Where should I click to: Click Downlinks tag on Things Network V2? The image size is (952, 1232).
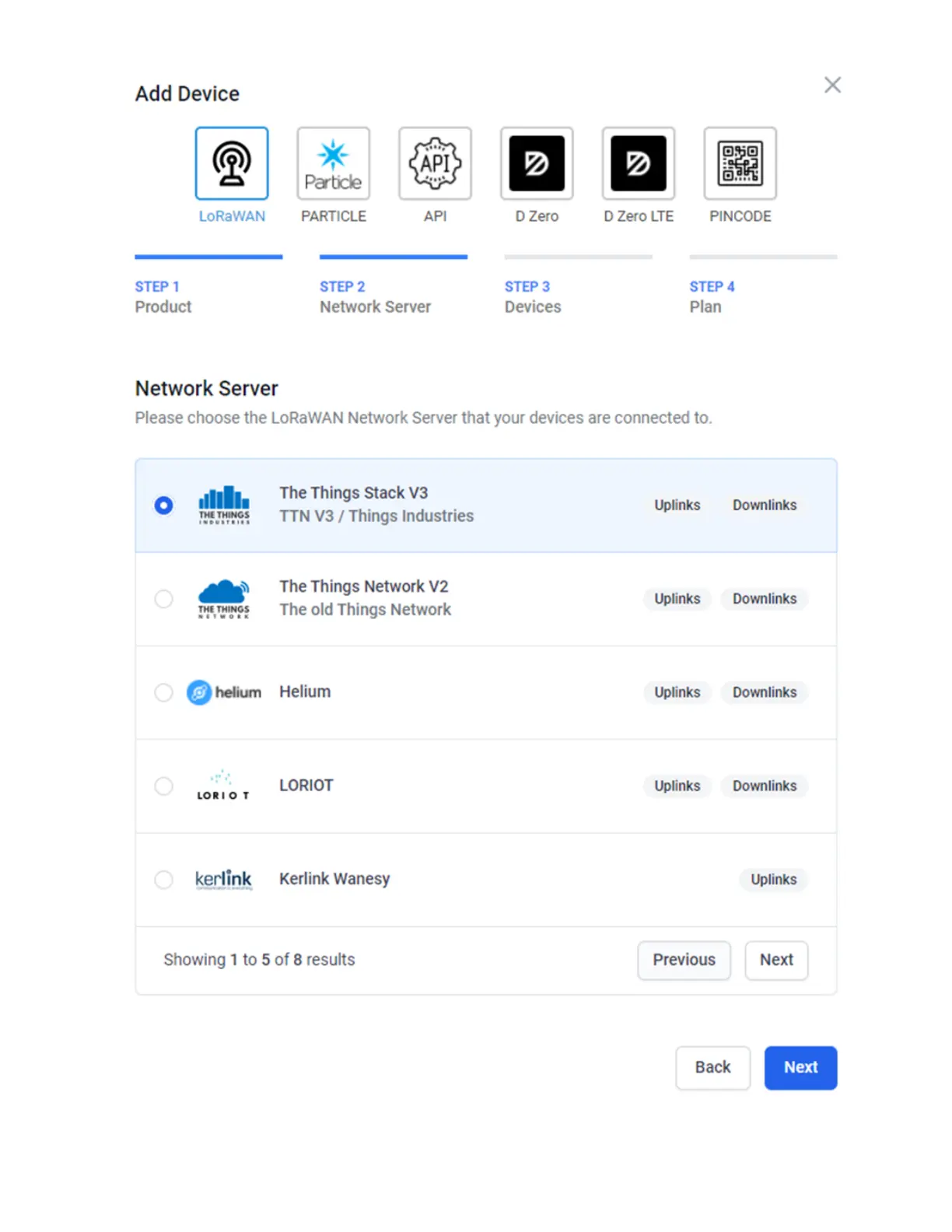[x=765, y=599]
